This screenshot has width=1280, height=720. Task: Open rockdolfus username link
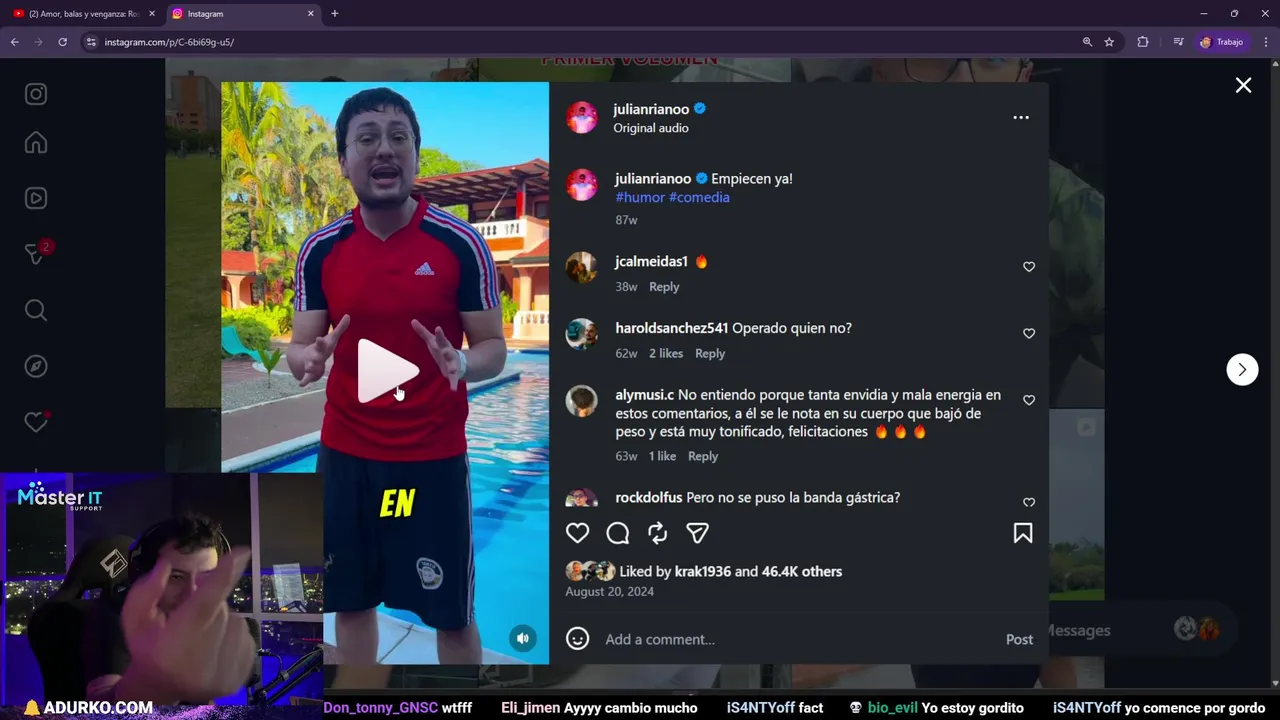coord(648,497)
